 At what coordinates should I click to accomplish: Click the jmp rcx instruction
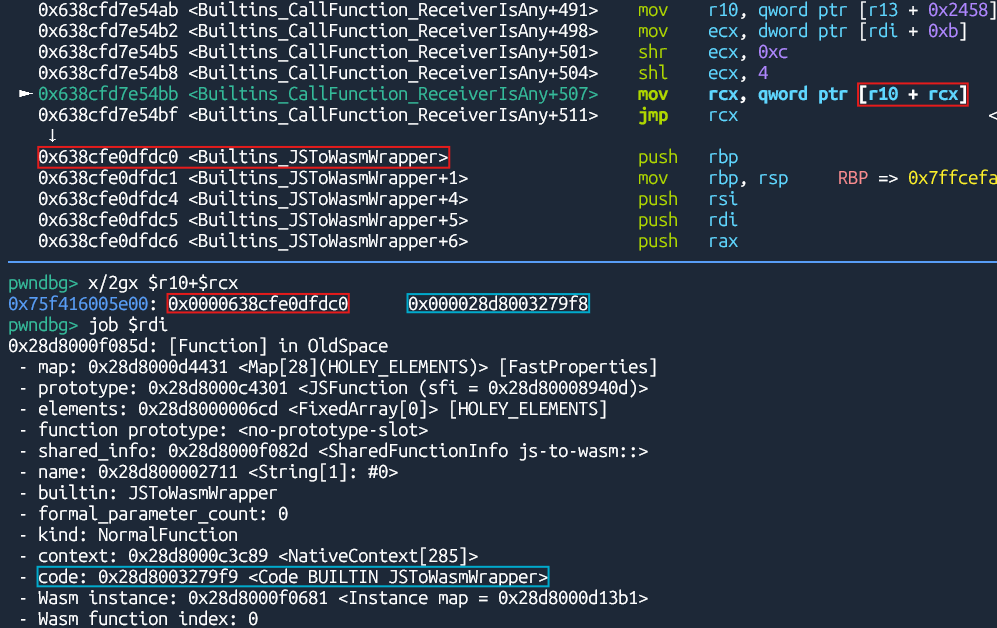point(687,115)
